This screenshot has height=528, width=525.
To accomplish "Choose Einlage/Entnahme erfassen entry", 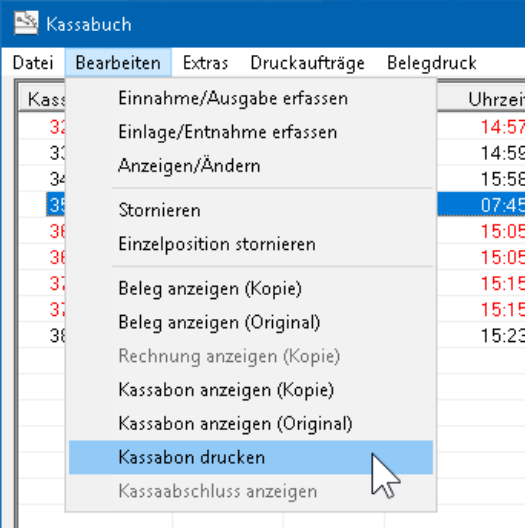I will [x=251, y=132].
